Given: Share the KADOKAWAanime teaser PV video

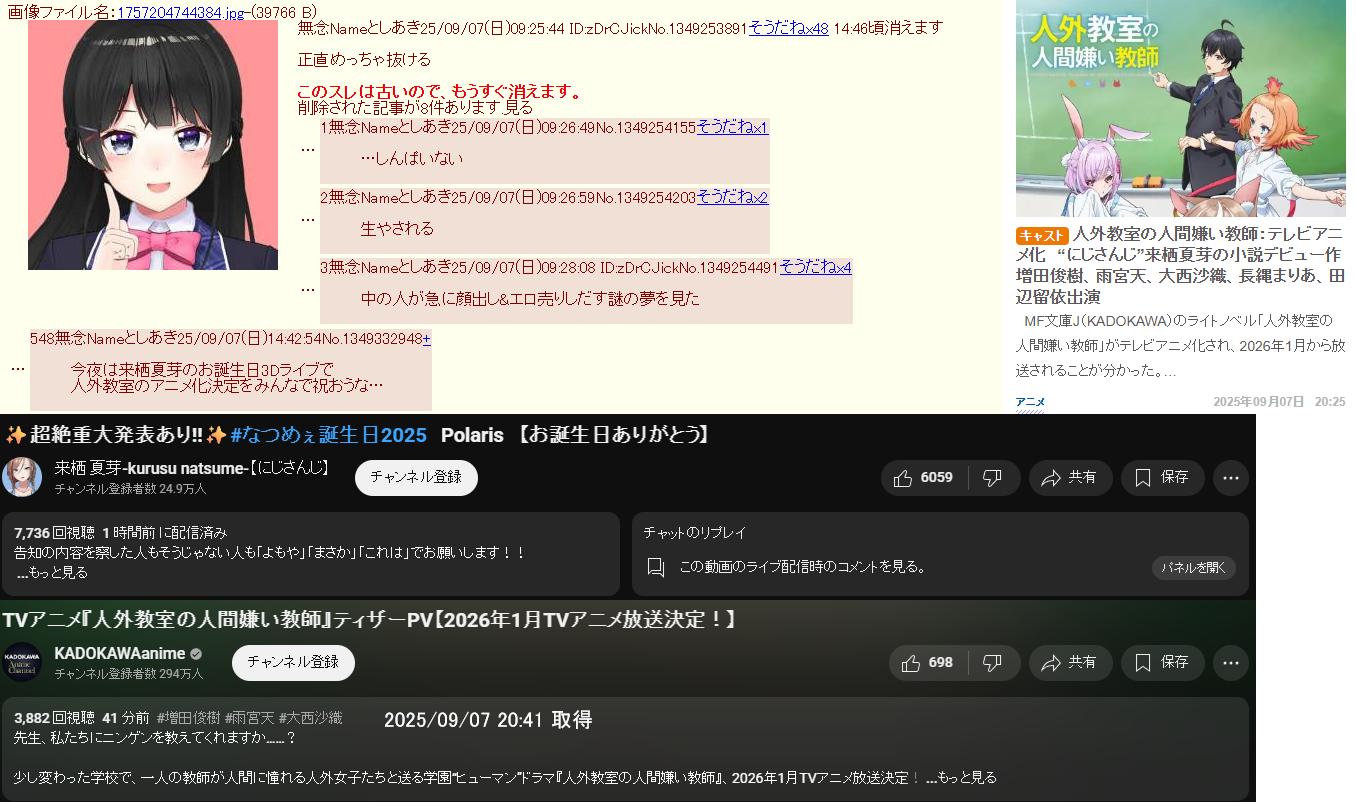Looking at the screenshot, I should coord(1069,663).
